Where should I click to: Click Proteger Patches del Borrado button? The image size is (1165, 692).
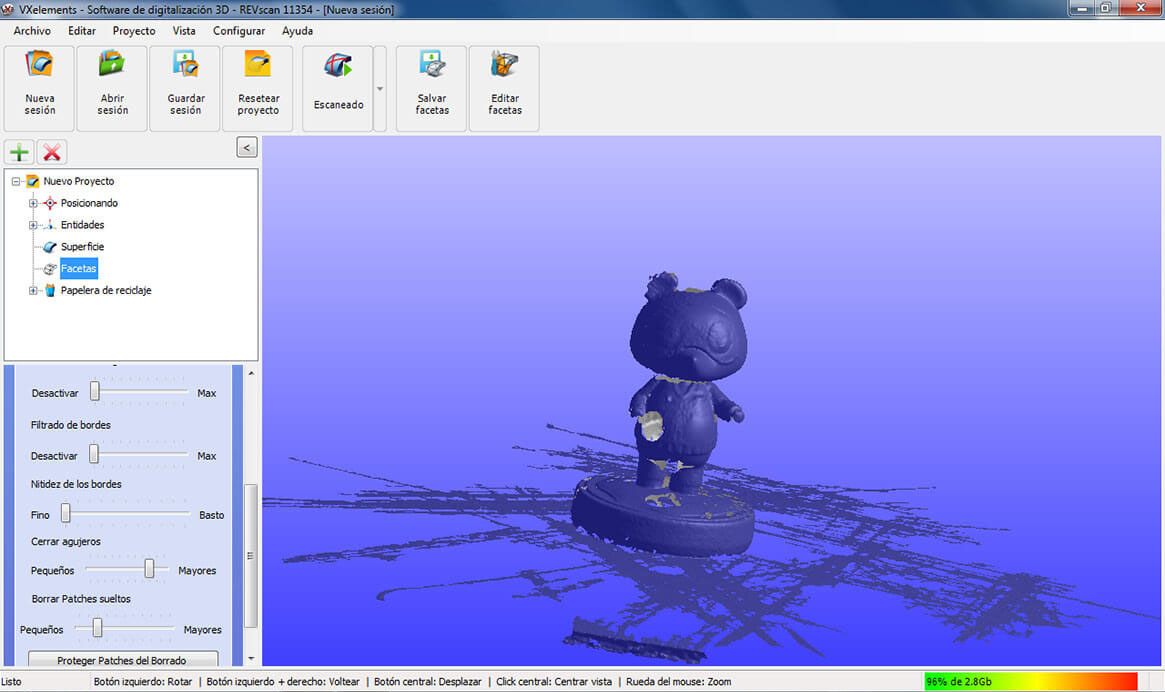(123, 659)
